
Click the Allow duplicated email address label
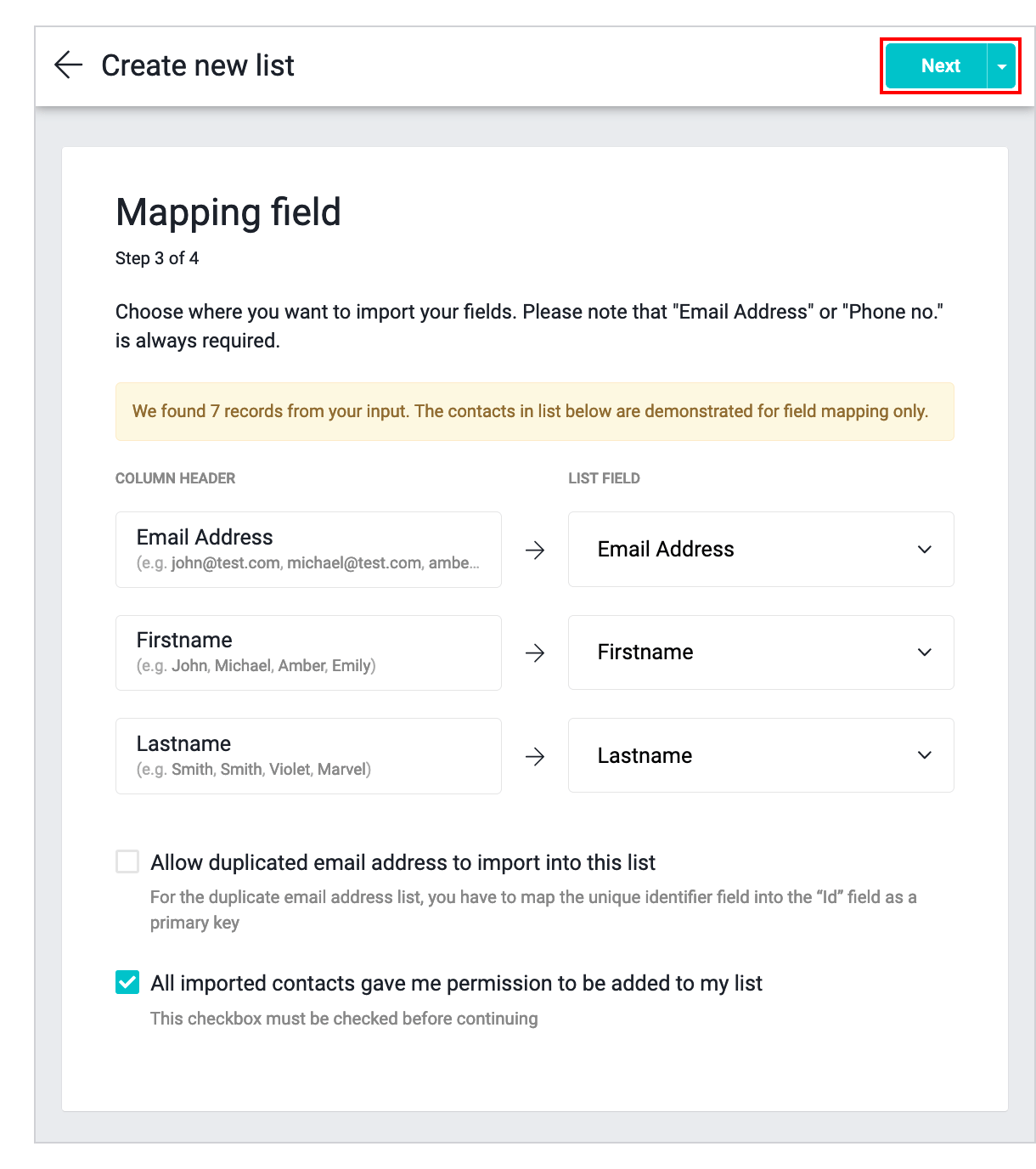click(403, 862)
